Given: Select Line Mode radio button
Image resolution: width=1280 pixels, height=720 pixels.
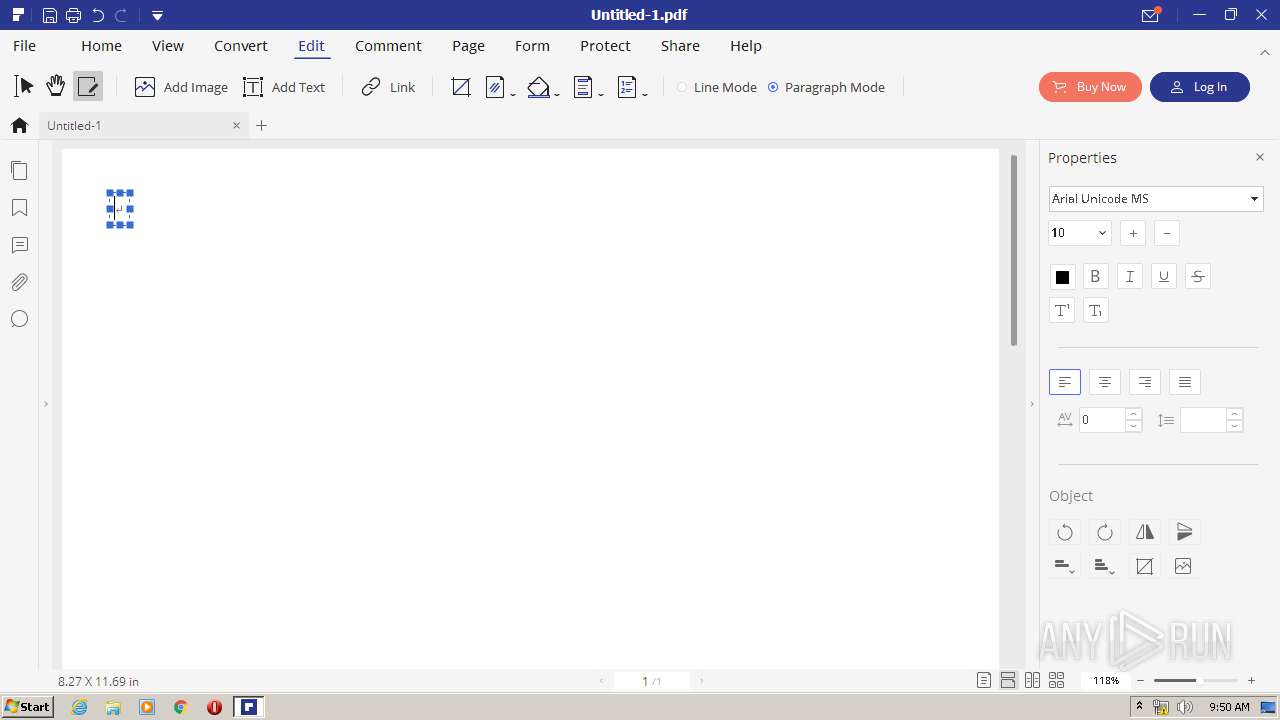Looking at the screenshot, I should tap(682, 87).
